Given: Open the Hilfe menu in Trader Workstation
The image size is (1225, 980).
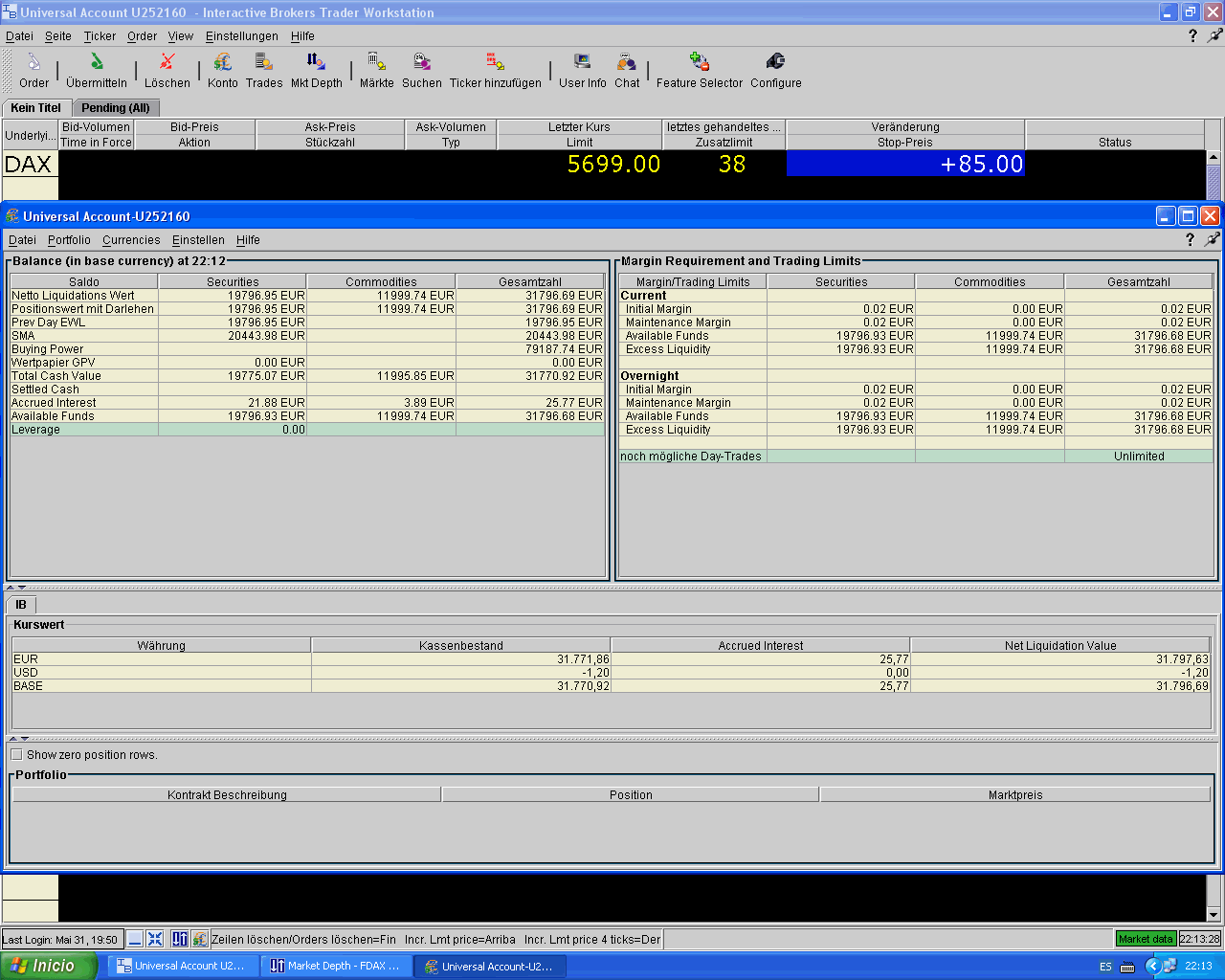Looking at the screenshot, I should click(302, 35).
